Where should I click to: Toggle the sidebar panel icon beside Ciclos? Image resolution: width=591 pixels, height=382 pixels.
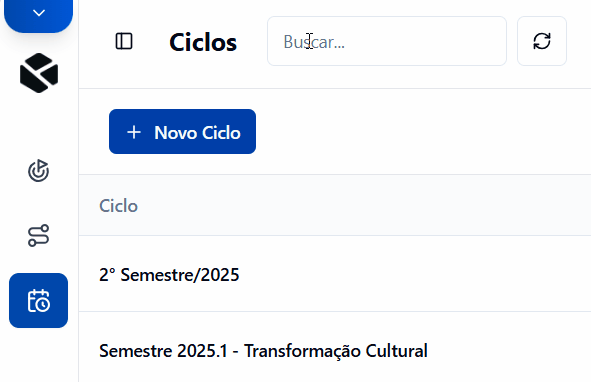pos(124,41)
